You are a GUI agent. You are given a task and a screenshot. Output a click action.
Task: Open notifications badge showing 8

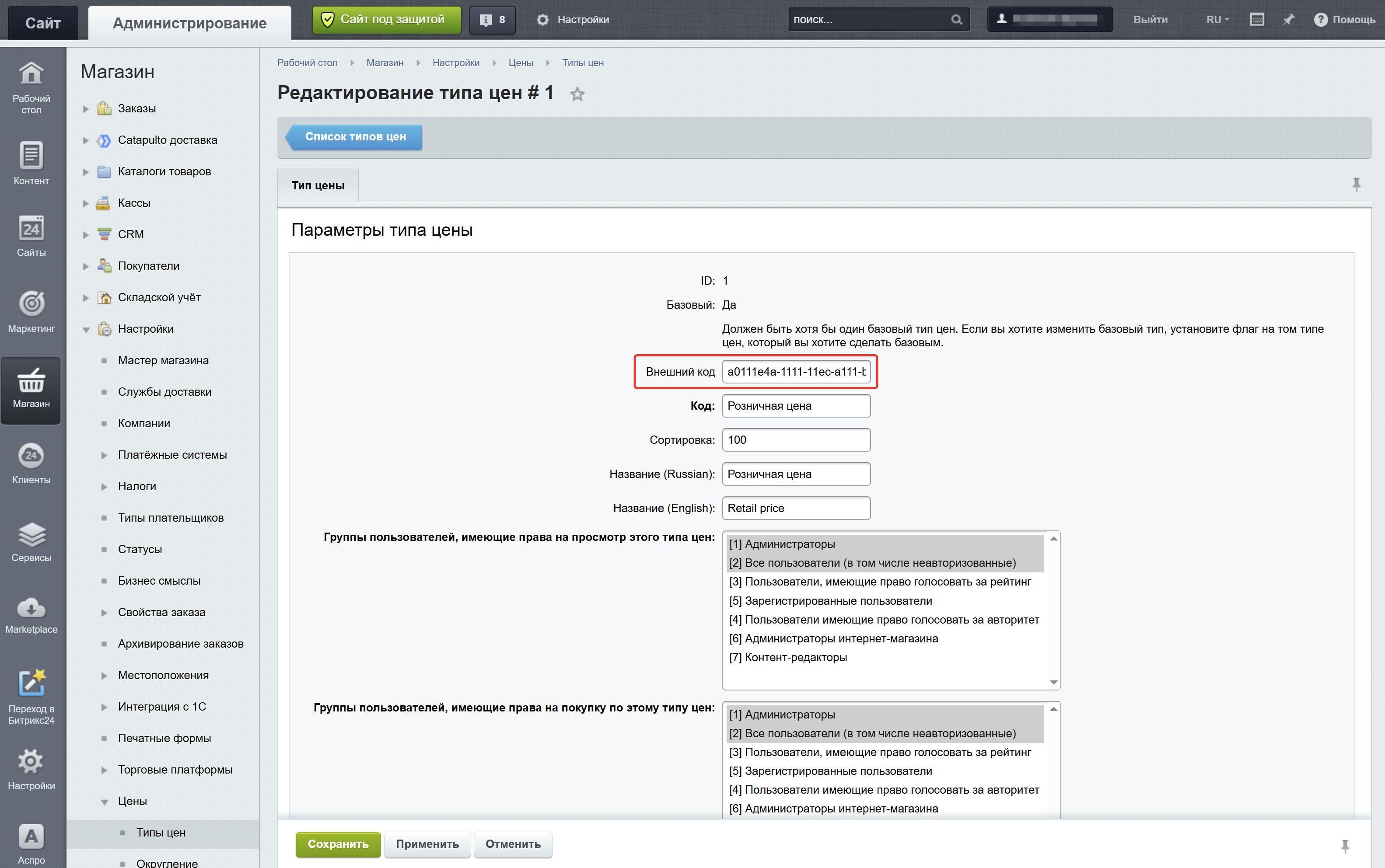click(x=492, y=20)
